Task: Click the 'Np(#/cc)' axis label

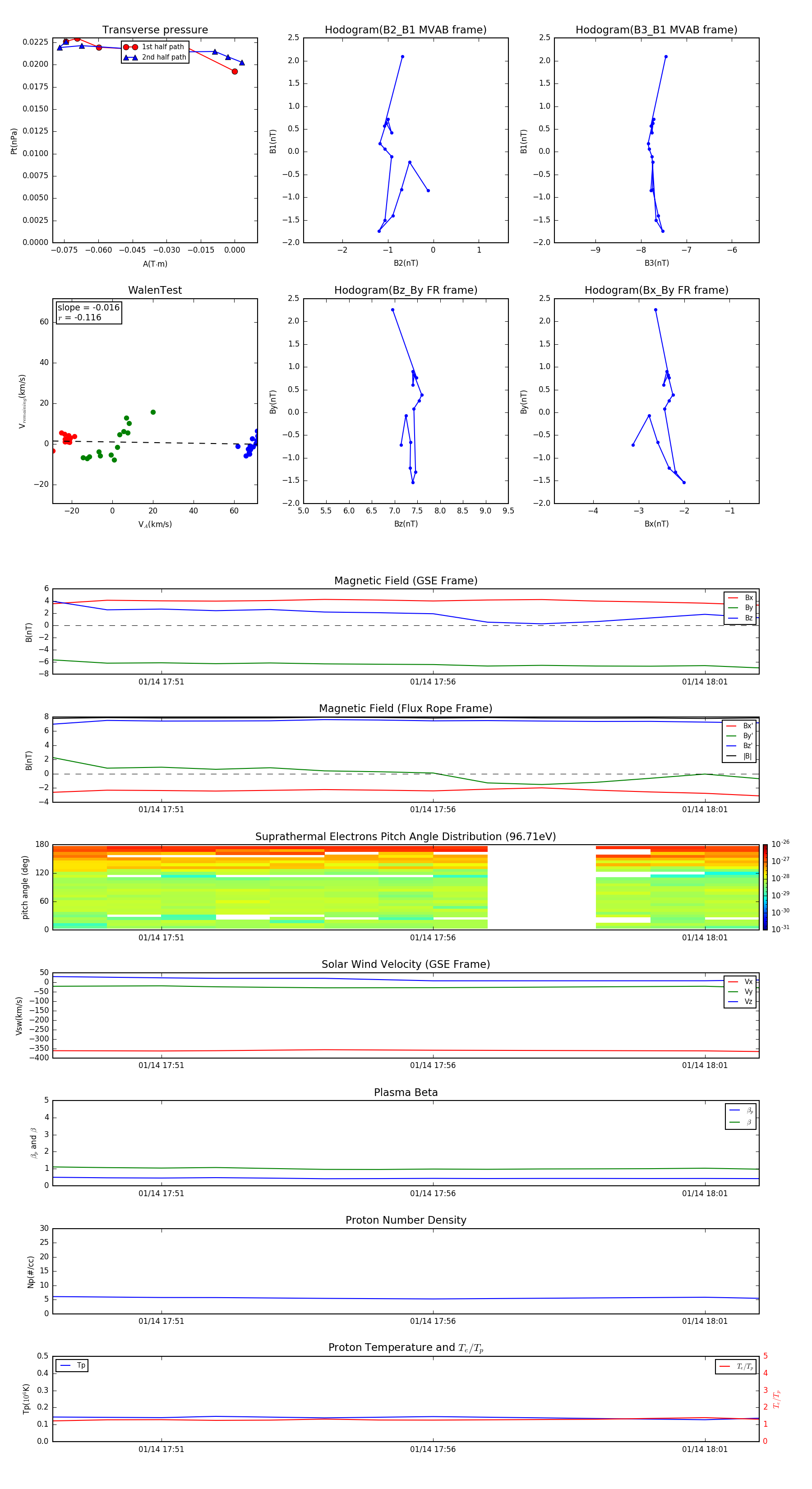Action: tap(31, 1272)
